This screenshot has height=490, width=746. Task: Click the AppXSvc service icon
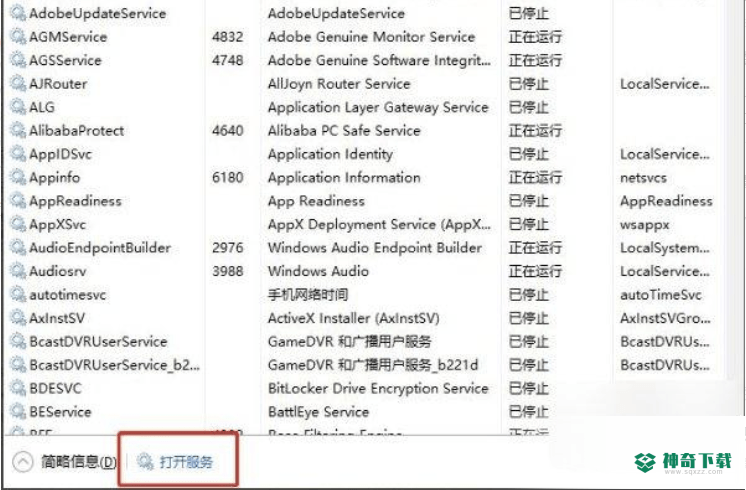18,224
